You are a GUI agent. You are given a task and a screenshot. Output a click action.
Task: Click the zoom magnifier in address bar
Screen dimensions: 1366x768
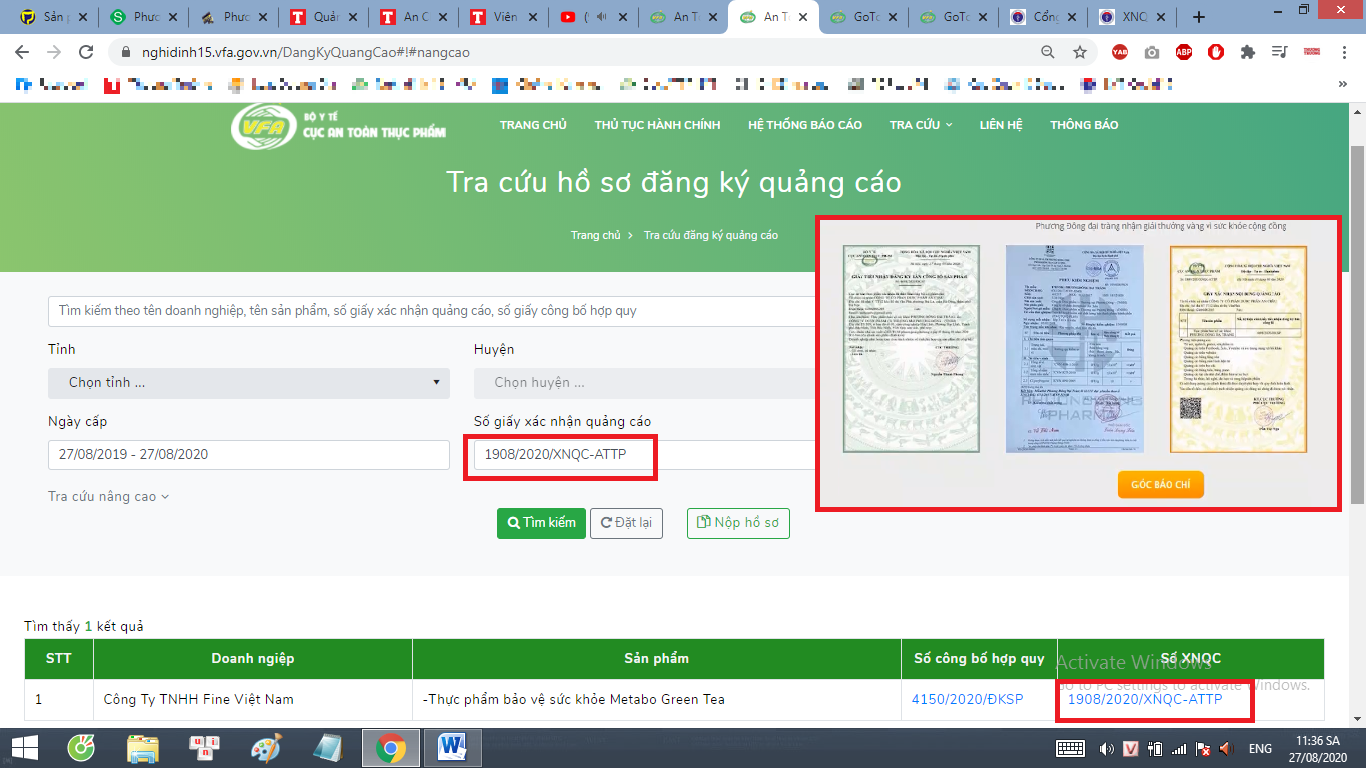1048,52
